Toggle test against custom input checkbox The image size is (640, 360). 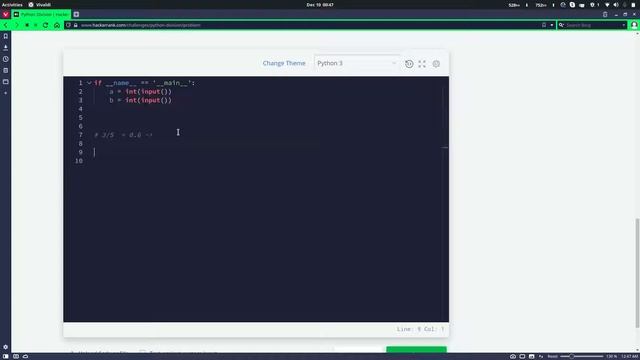[x=142, y=351]
